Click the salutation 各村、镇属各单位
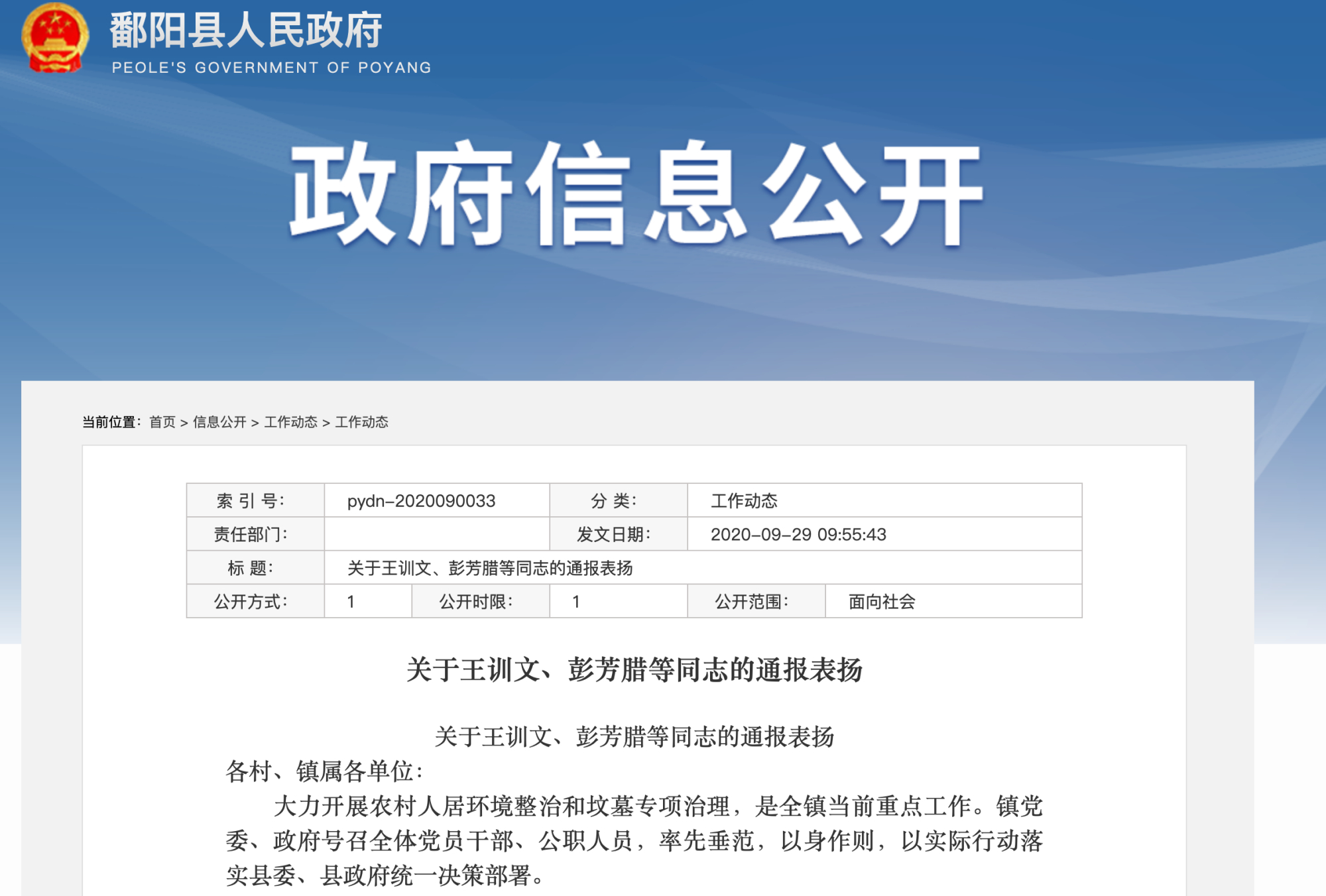This screenshot has height=896, width=1326. pyautogui.click(x=325, y=771)
